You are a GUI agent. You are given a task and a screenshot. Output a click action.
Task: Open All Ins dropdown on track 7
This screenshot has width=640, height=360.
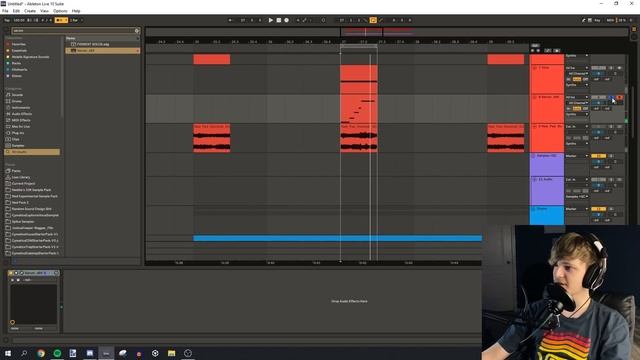(x=577, y=68)
